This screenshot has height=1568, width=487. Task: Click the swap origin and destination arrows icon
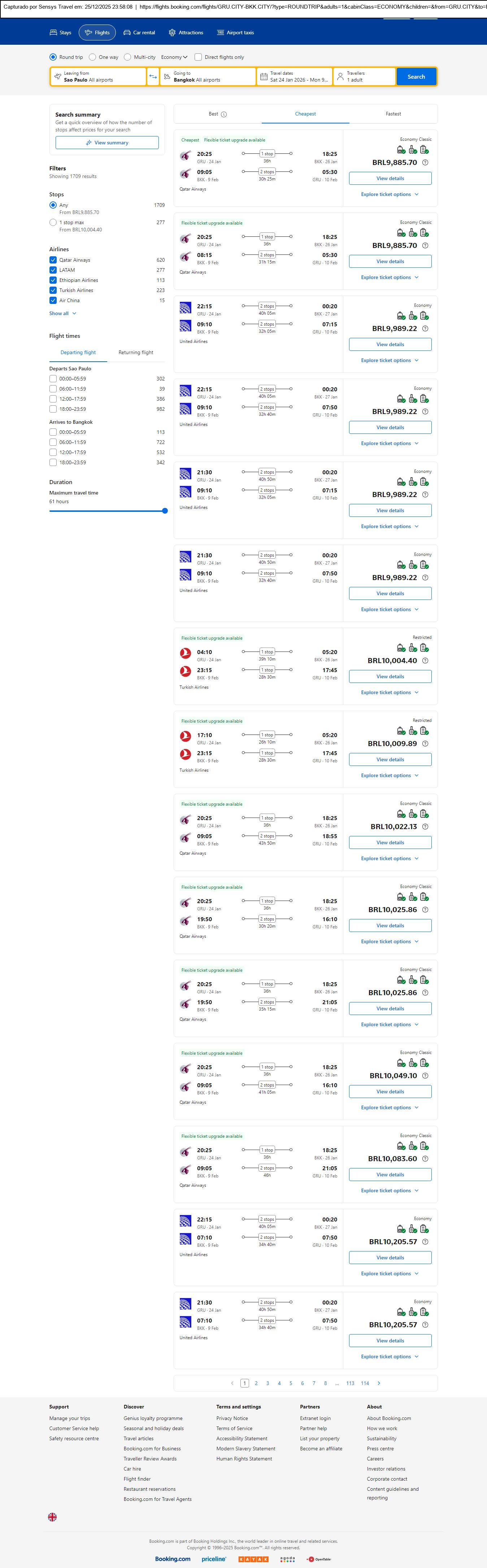[x=153, y=77]
